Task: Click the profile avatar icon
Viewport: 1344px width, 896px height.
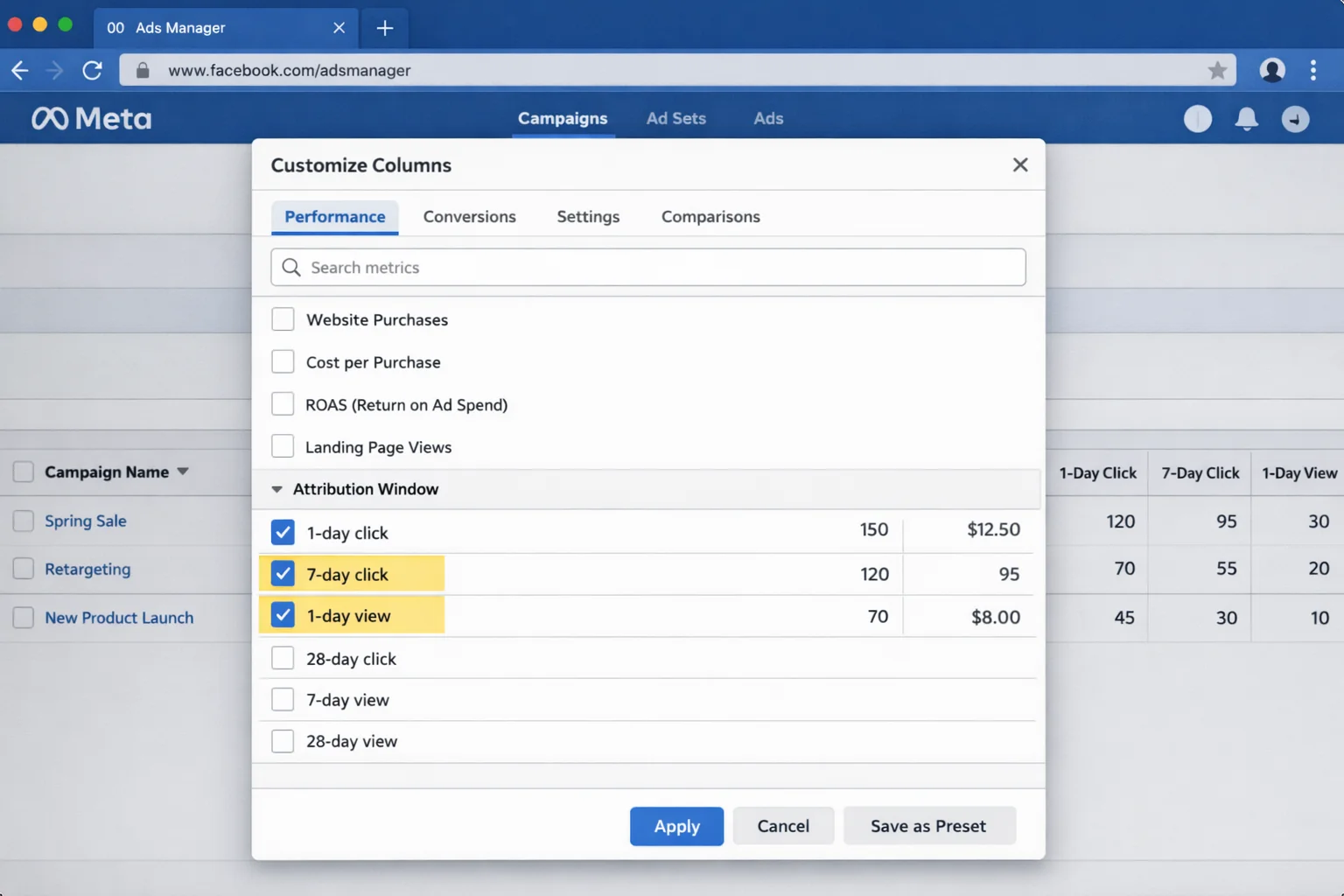Action: pyautogui.click(x=1272, y=70)
